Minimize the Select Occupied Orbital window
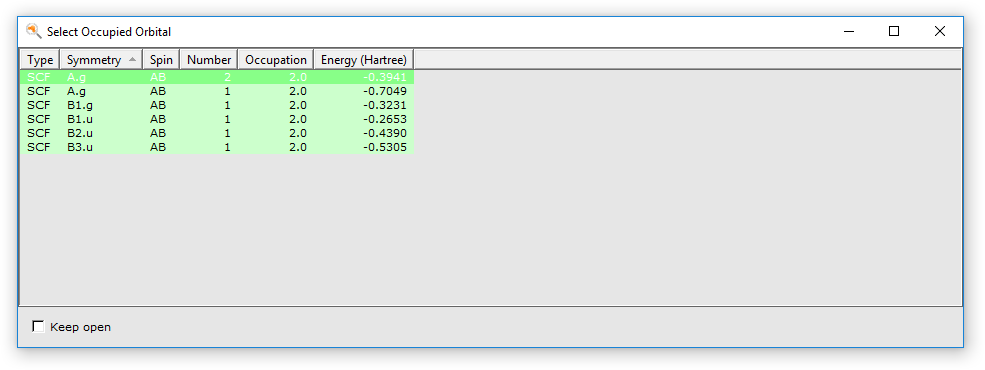 click(849, 31)
